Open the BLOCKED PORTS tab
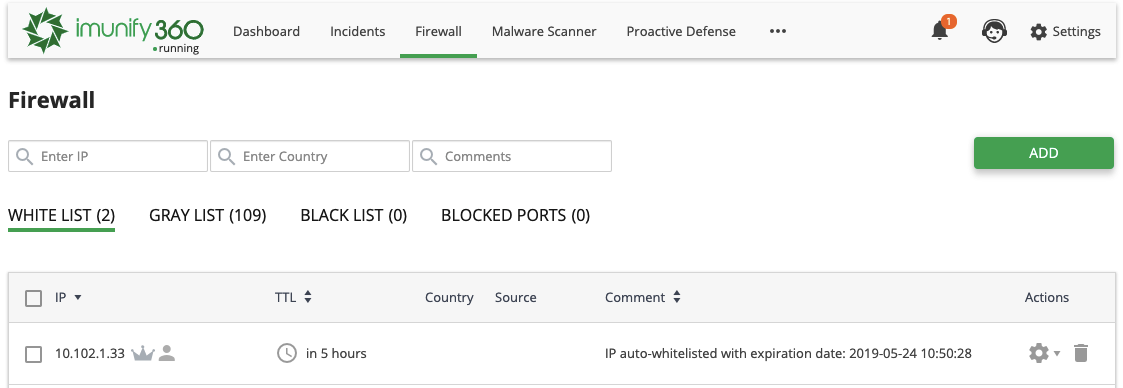1123x388 pixels. pos(516,215)
